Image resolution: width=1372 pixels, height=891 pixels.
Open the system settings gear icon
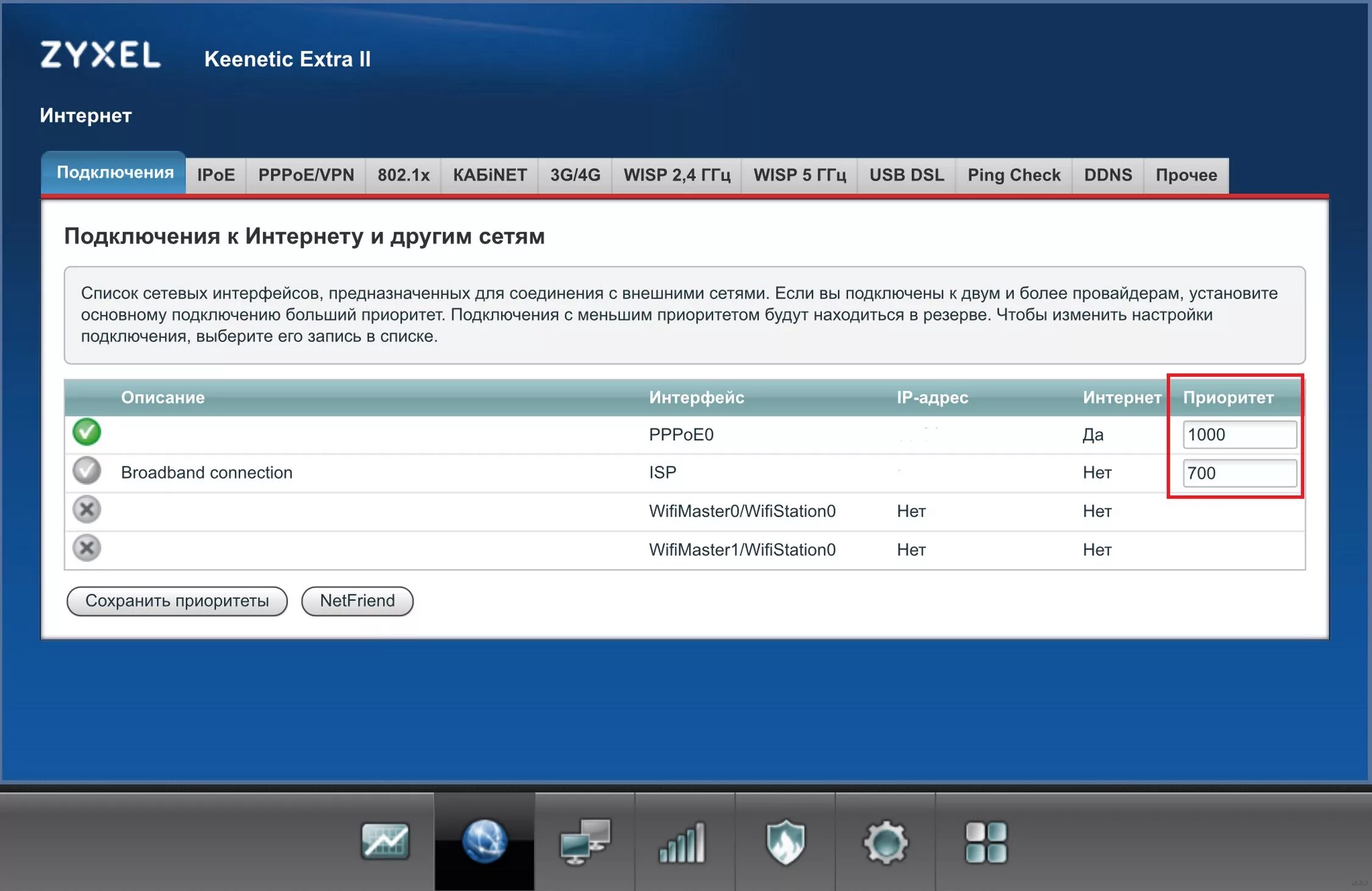[x=885, y=842]
